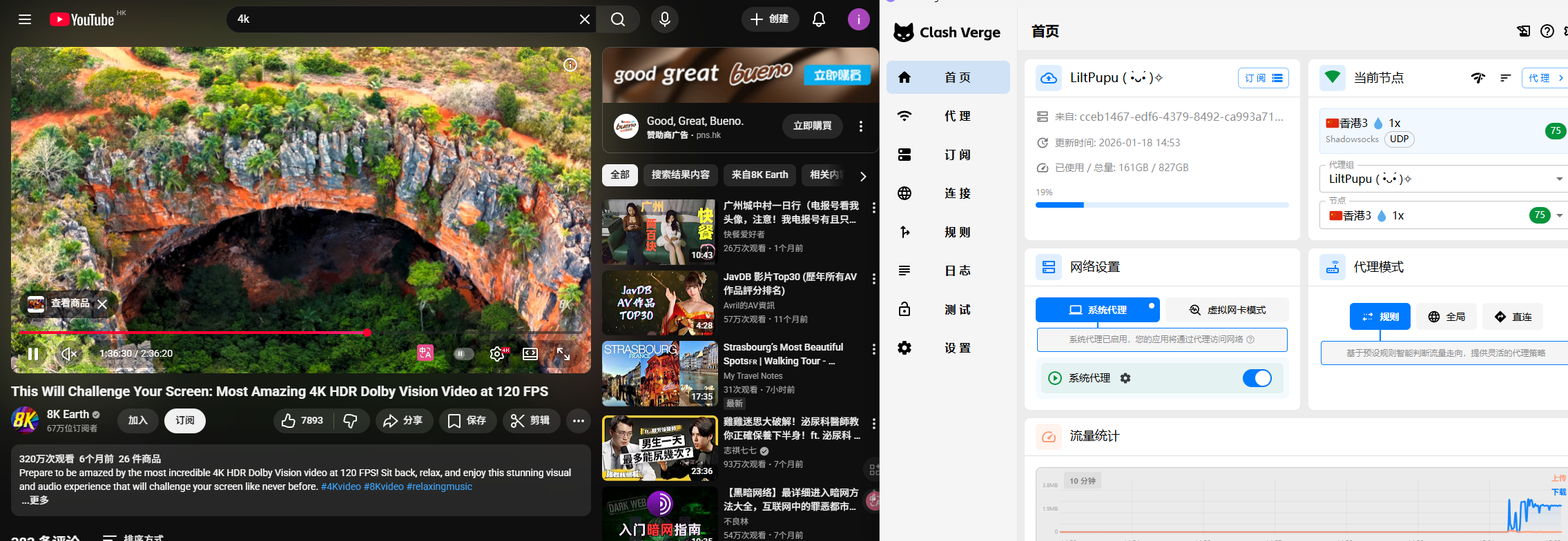
Task: Open the 节点 香港3 dropdown
Action: point(1559,216)
